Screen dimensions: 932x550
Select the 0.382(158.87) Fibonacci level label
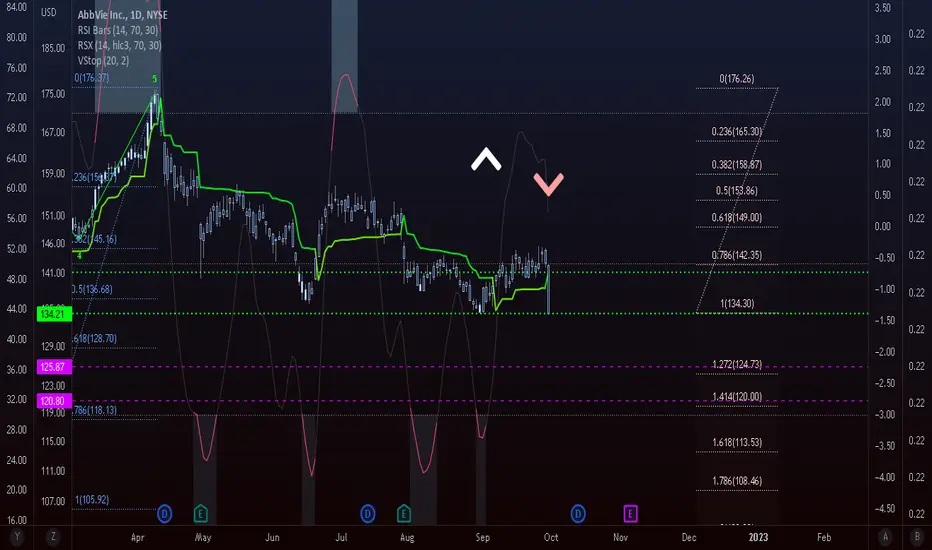(x=736, y=165)
